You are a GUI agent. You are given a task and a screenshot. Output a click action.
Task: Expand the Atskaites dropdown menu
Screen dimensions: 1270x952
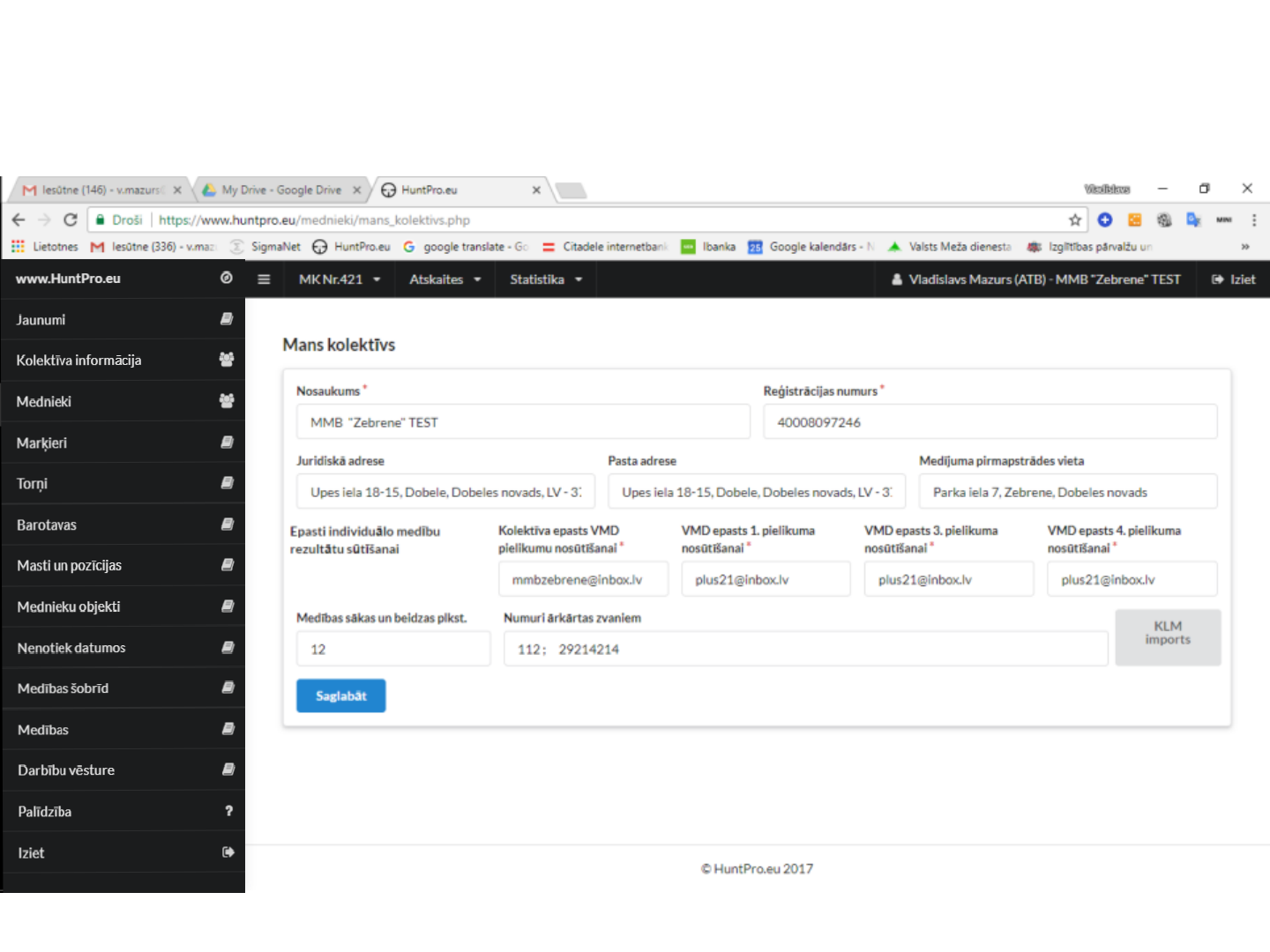pyautogui.click(x=445, y=279)
